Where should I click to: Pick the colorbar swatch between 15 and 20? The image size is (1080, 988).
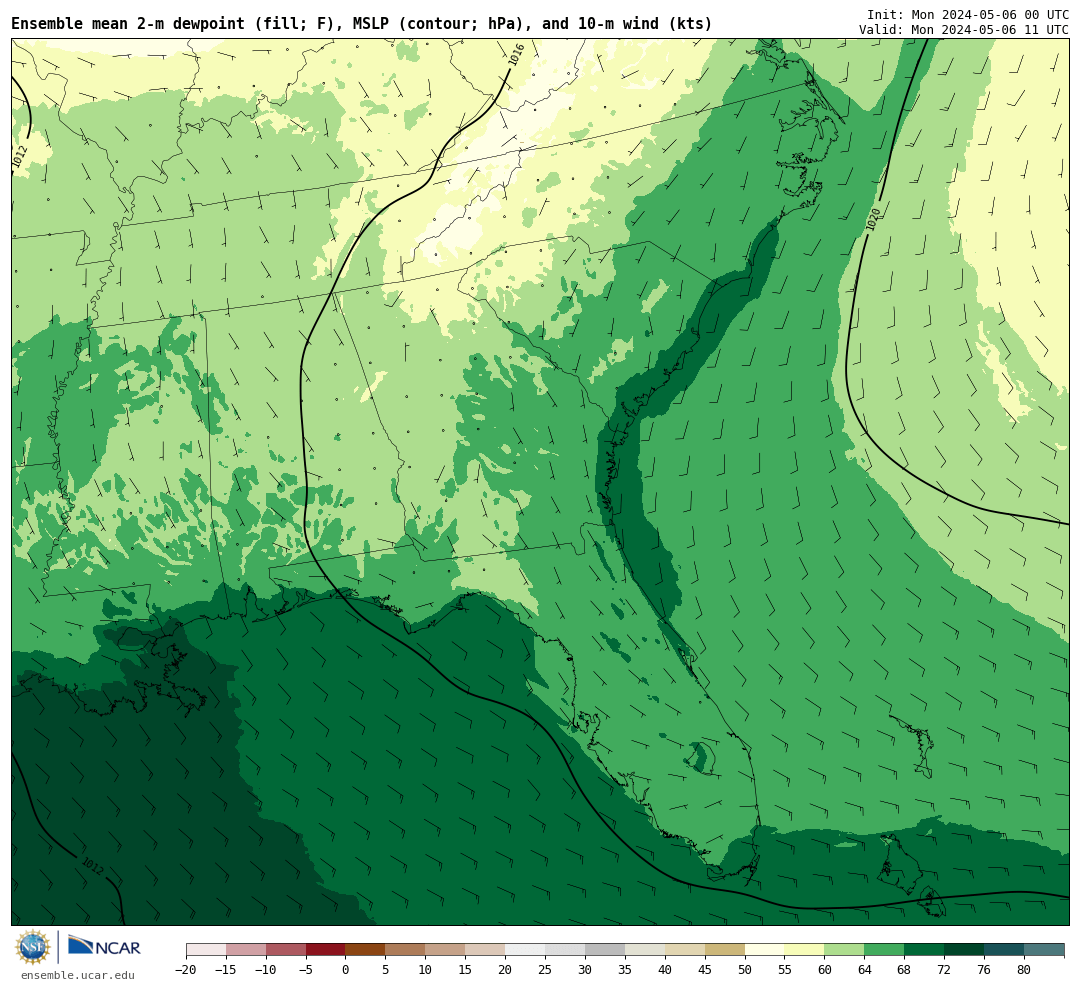coord(485,949)
